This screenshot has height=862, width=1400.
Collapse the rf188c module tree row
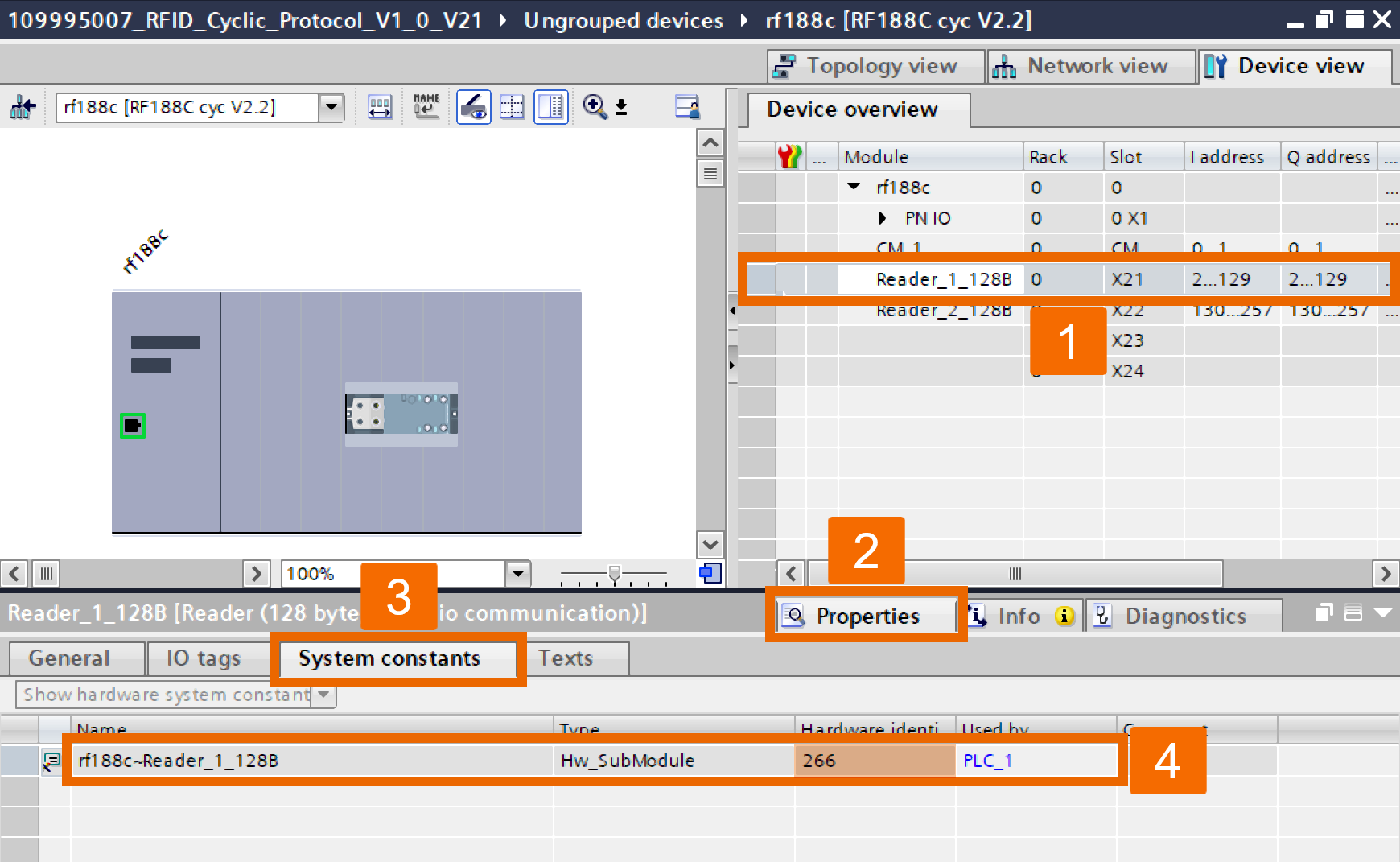854,187
